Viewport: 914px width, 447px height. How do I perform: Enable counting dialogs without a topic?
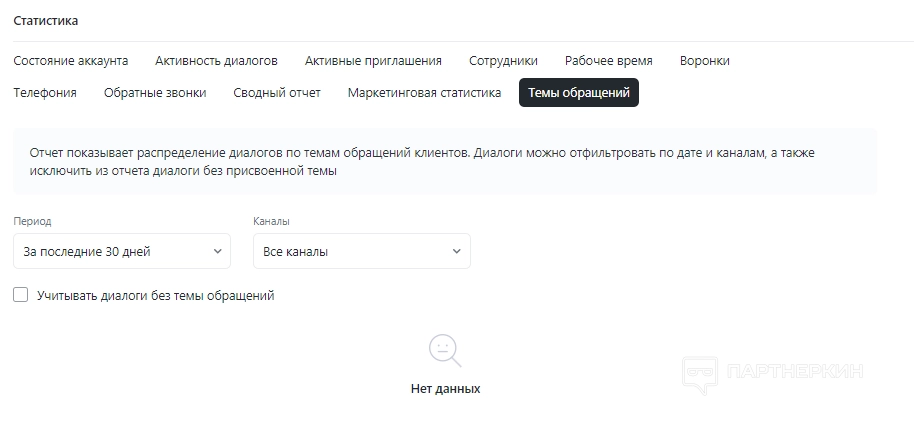21,295
